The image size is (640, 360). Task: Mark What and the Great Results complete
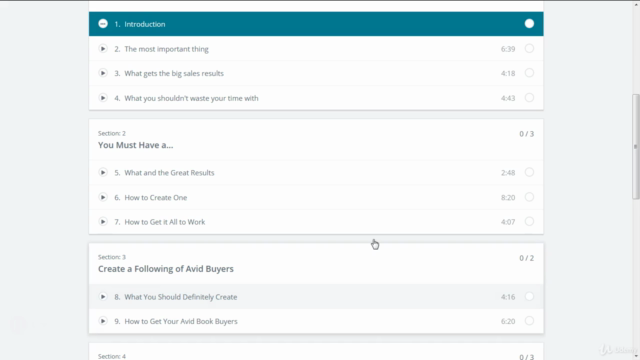click(x=529, y=172)
